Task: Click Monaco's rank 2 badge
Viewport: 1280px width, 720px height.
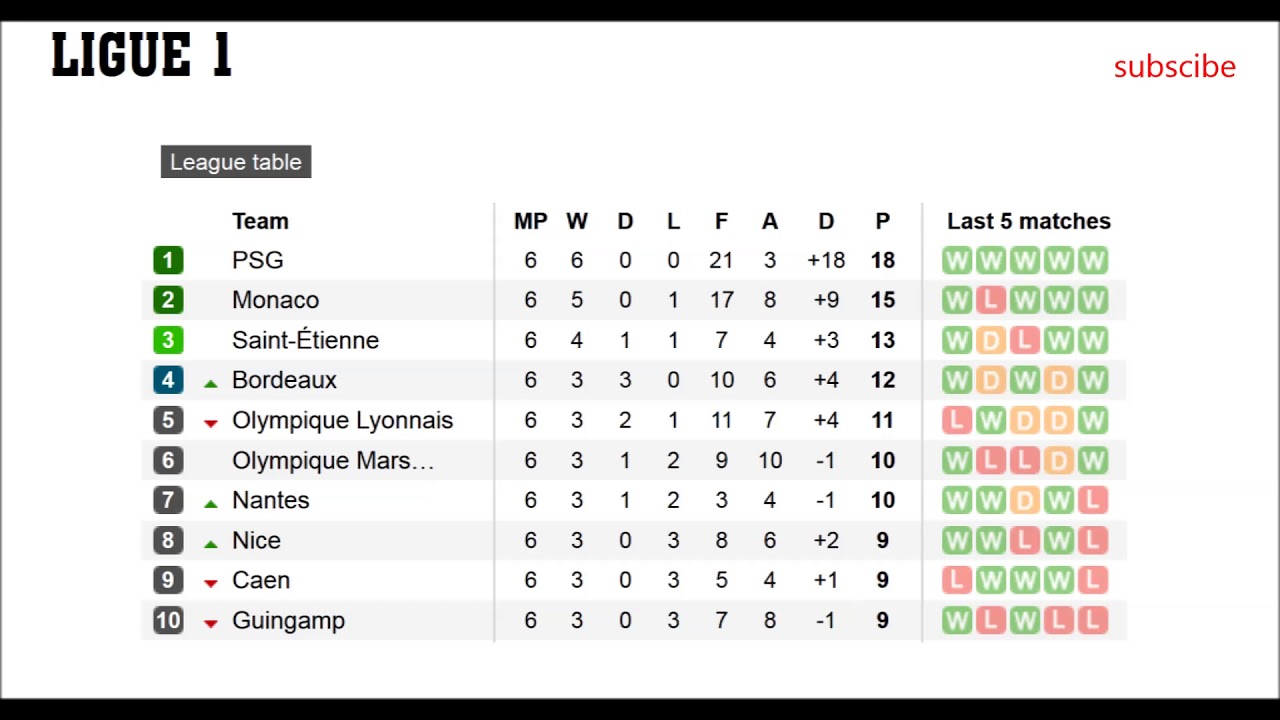Action: [x=168, y=300]
